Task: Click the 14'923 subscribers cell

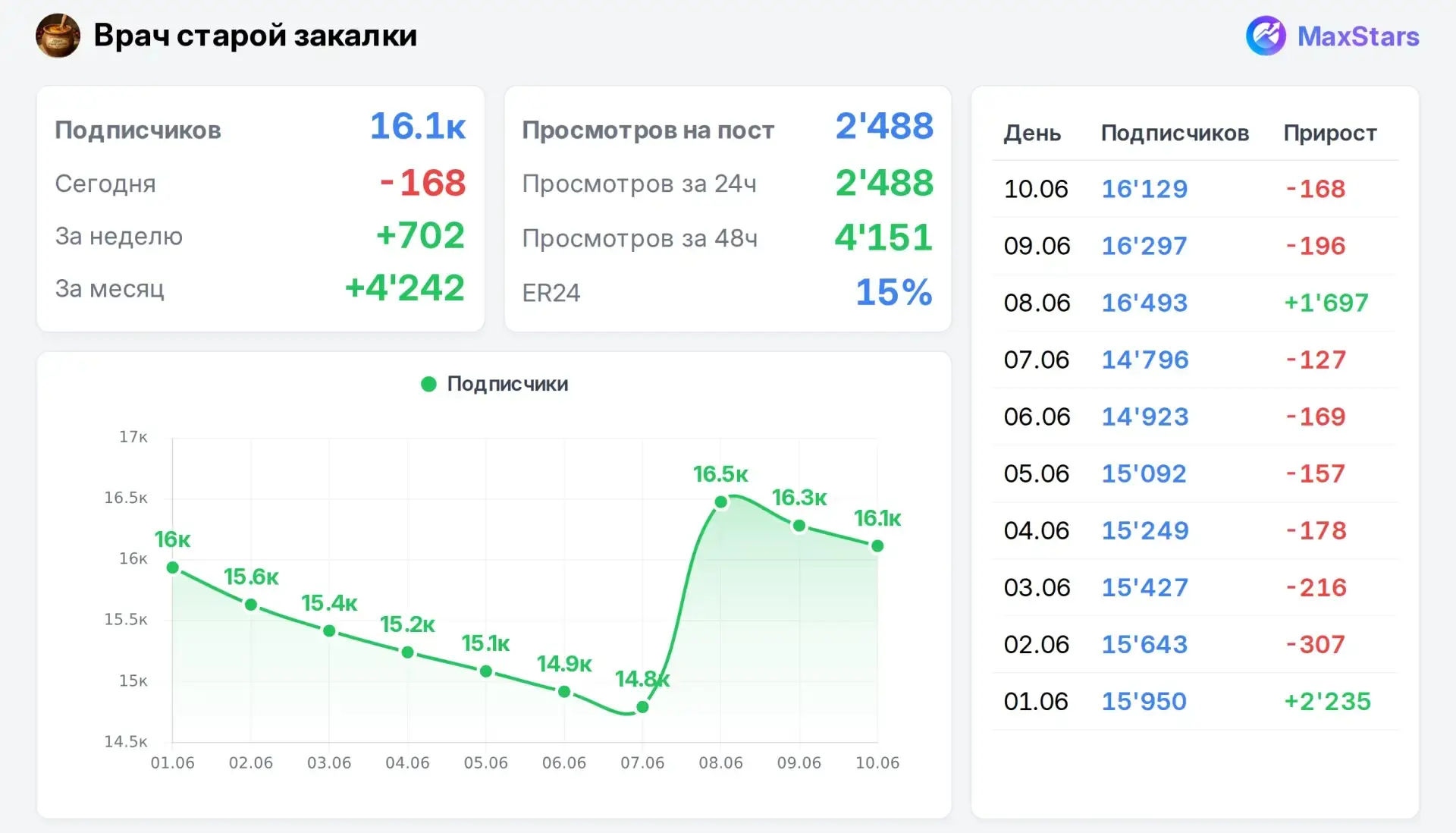Action: pos(1145,416)
